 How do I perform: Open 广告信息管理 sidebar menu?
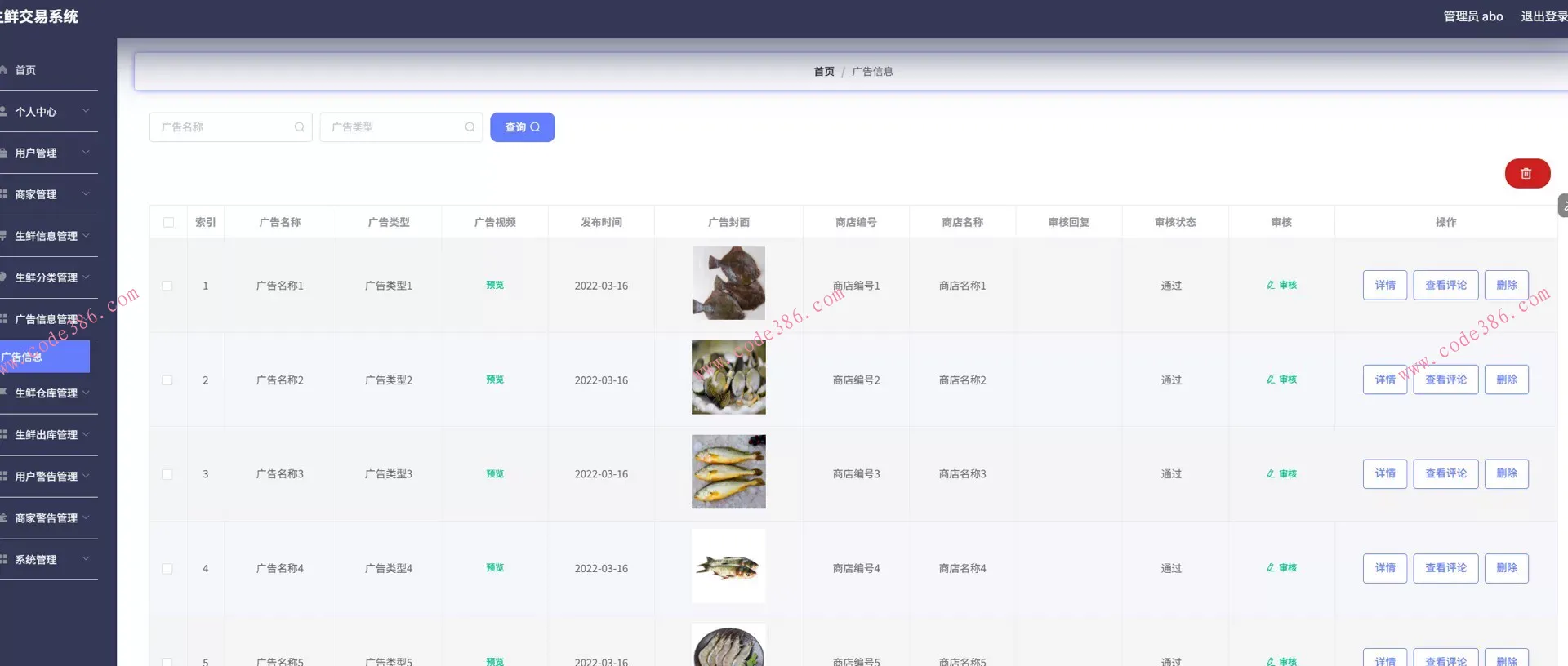point(45,319)
